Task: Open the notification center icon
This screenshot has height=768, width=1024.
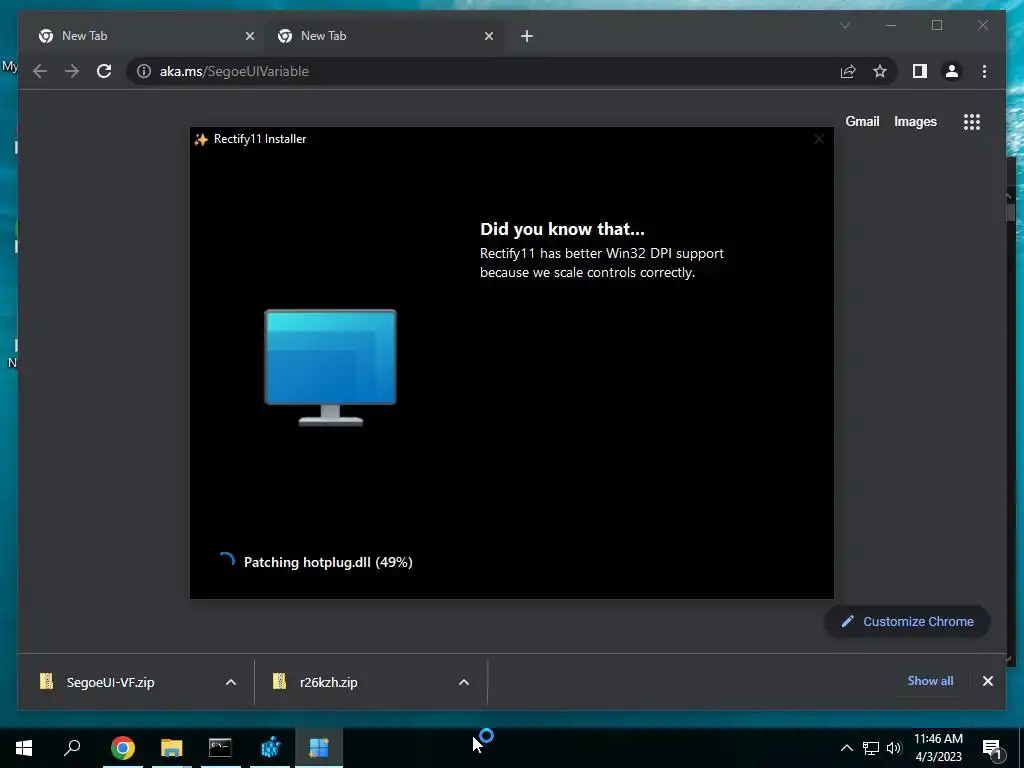Action: point(993,748)
